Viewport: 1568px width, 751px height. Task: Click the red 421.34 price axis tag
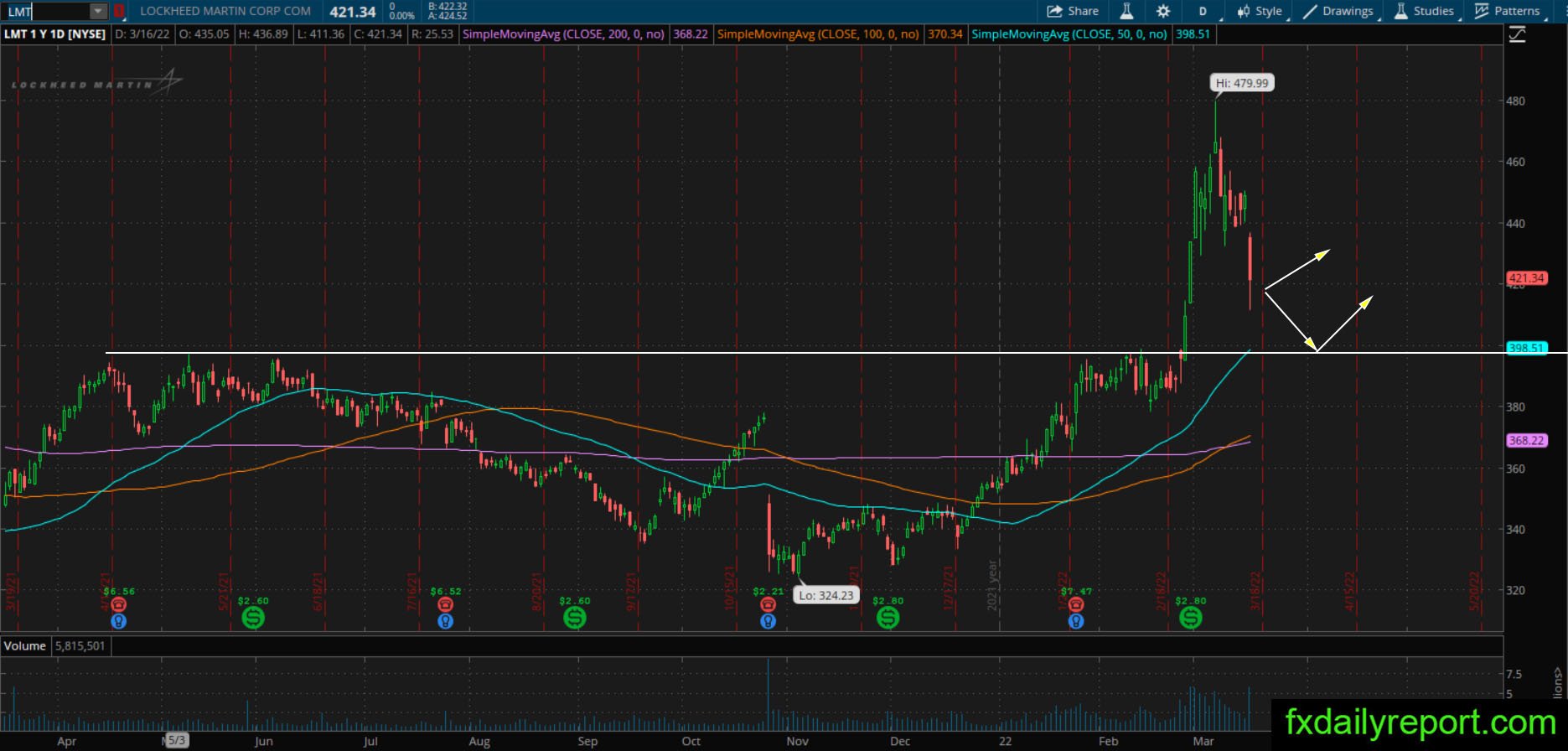(1526, 278)
